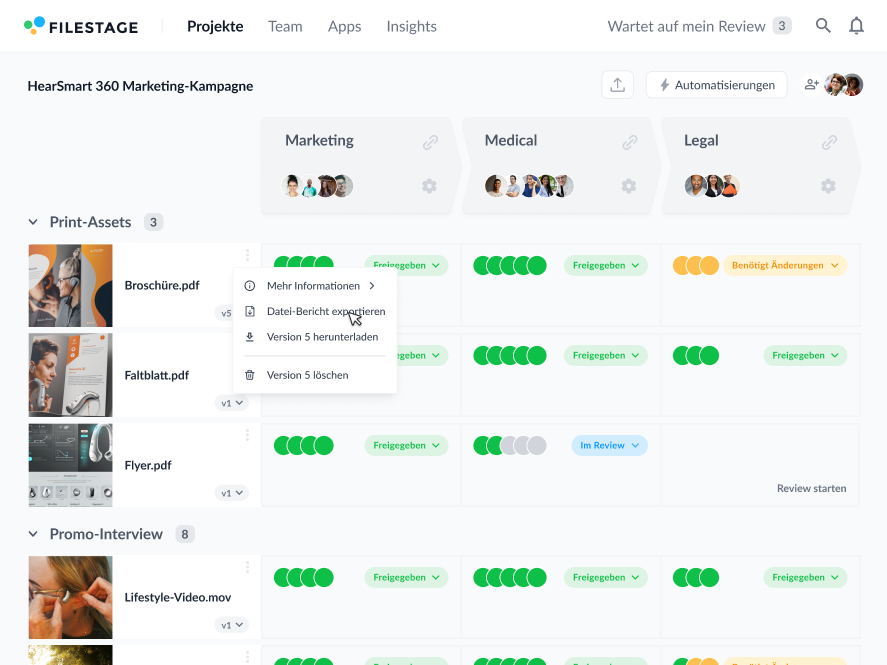The height and width of the screenshot is (665, 887).
Task: Open Medical reviewer group settings gear
Action: coord(629,186)
